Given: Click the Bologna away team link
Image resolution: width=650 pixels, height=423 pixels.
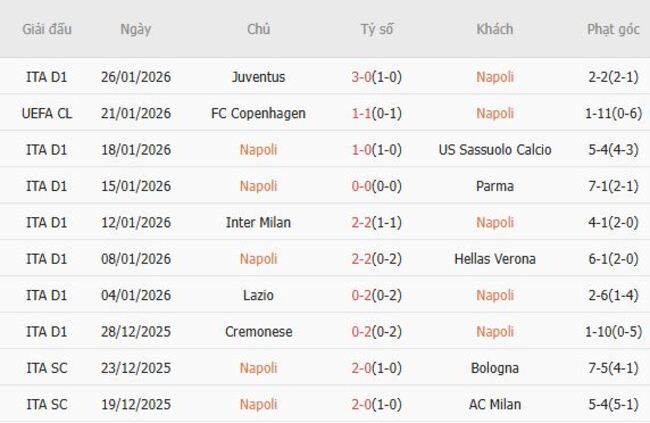Looking at the screenshot, I should tap(494, 368).
